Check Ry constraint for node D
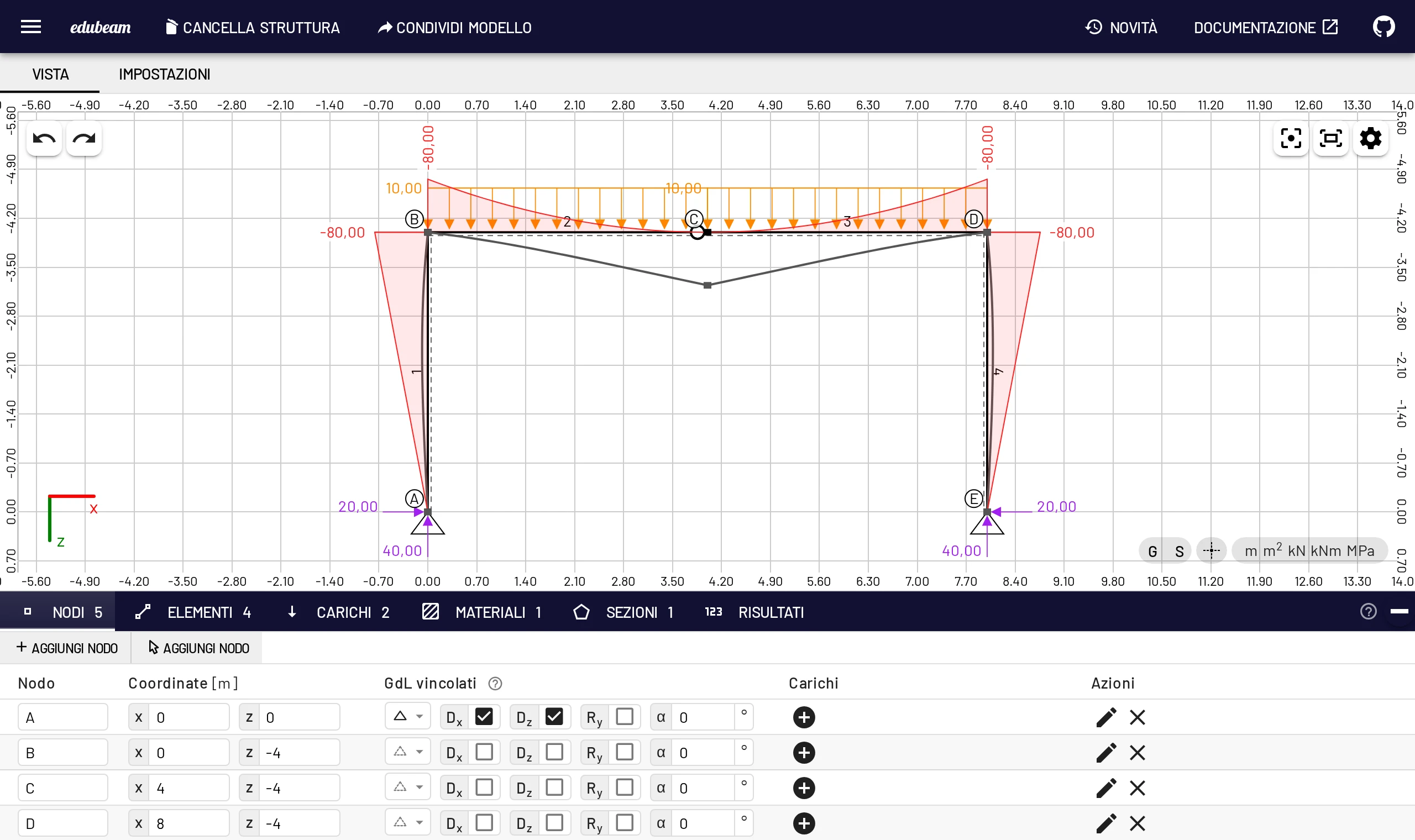 point(624,822)
